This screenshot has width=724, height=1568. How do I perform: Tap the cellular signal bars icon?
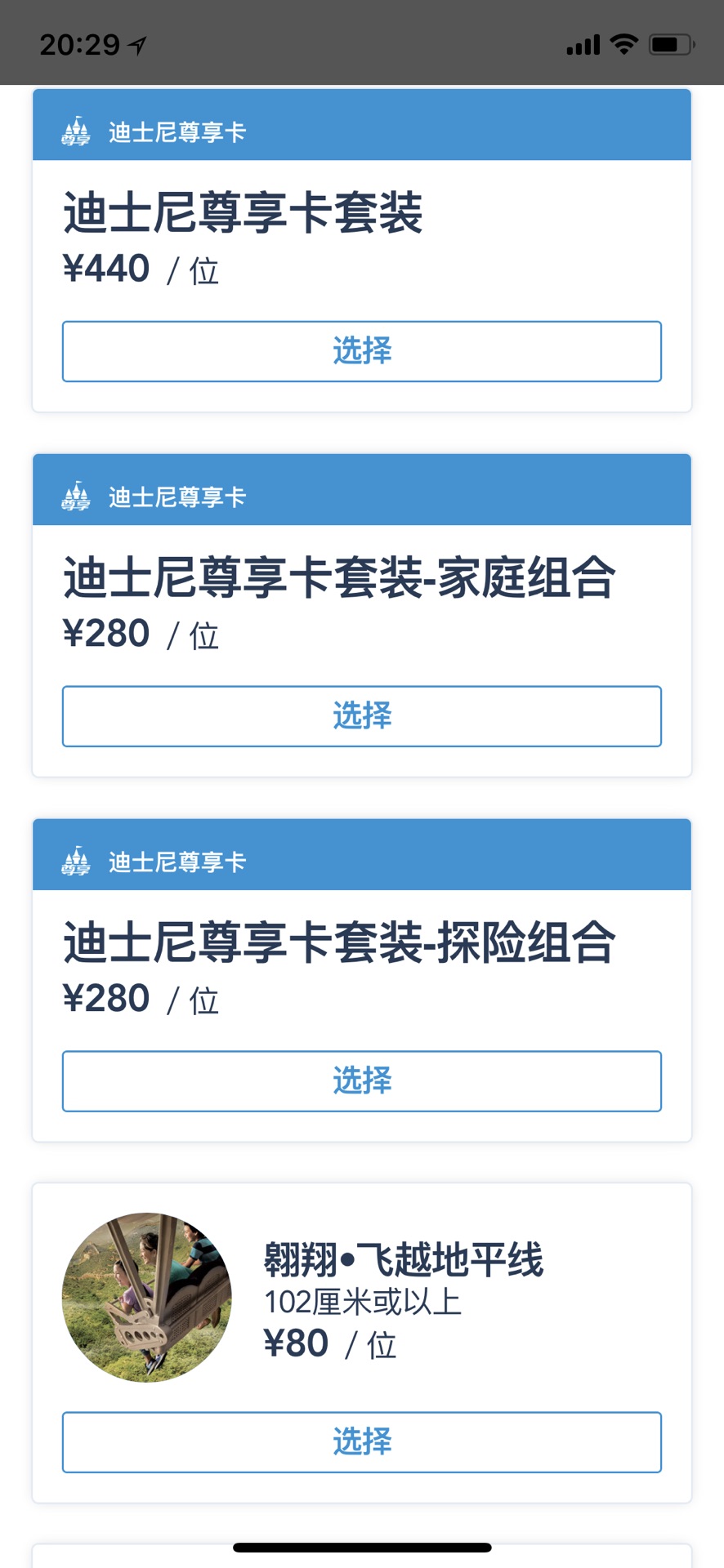(583, 45)
